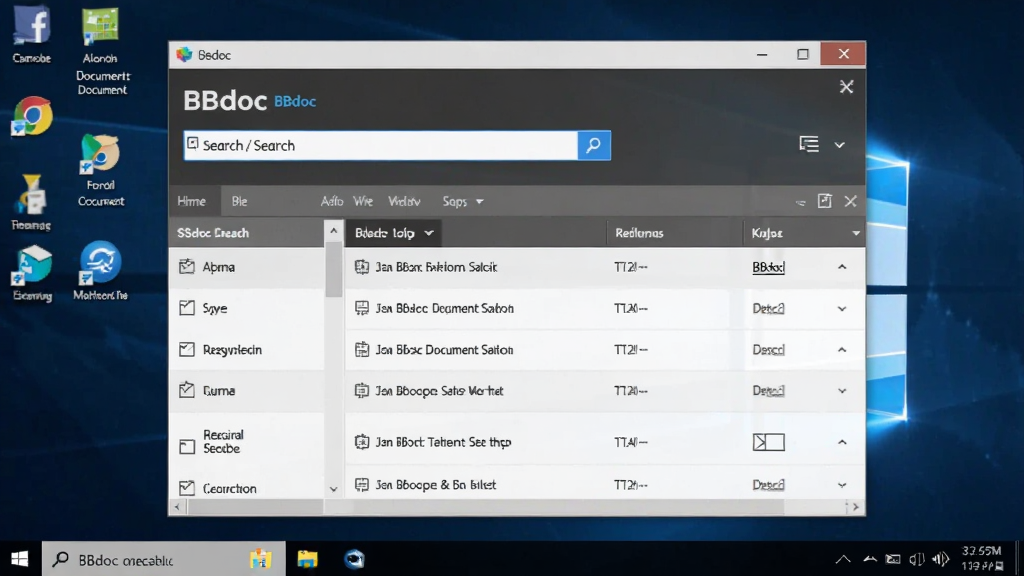Screen dimensions: 1024x576
Task: Toggle the Apma checkbox
Action: [187, 266]
